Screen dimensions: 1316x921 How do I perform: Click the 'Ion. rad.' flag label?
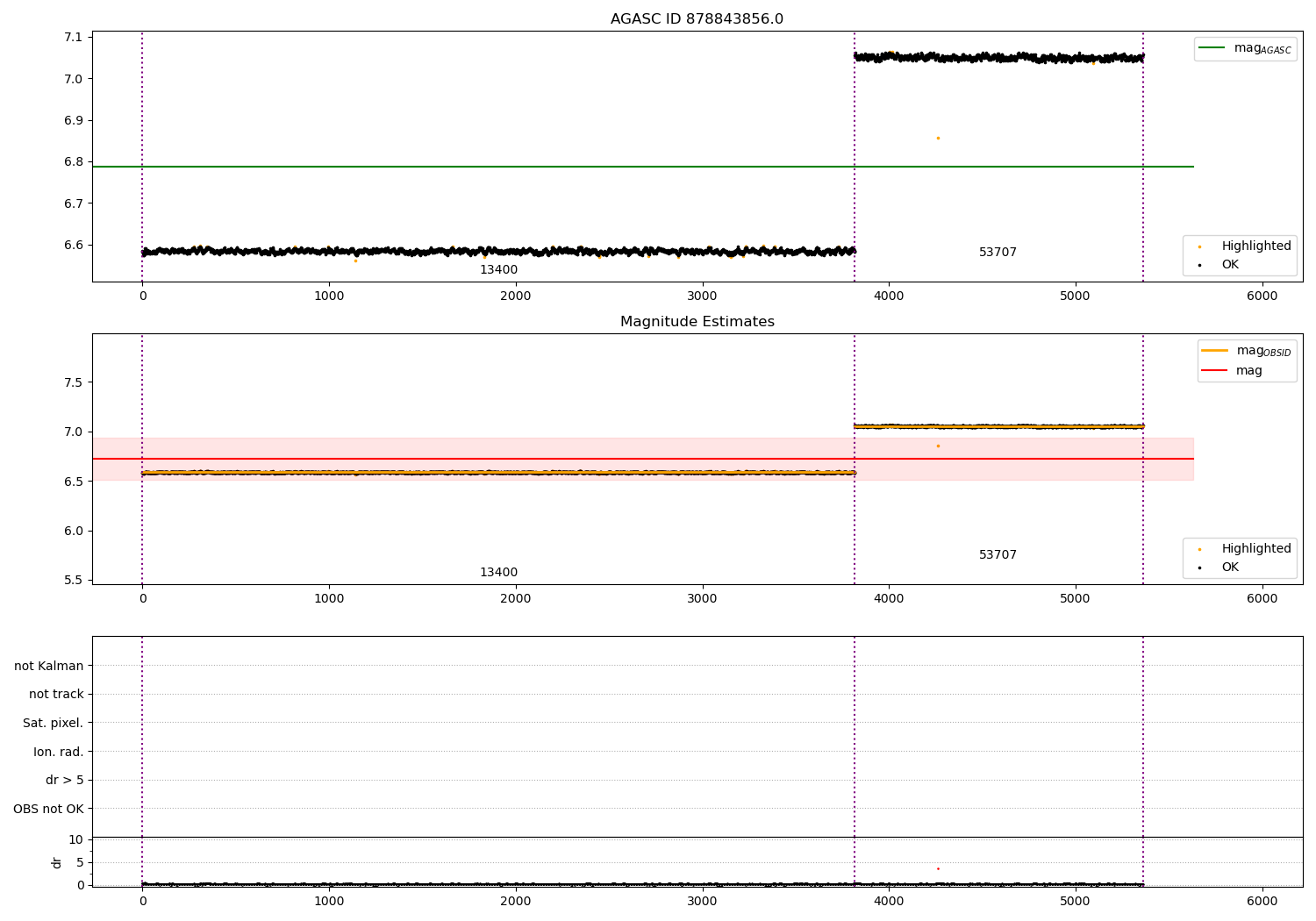(x=59, y=753)
